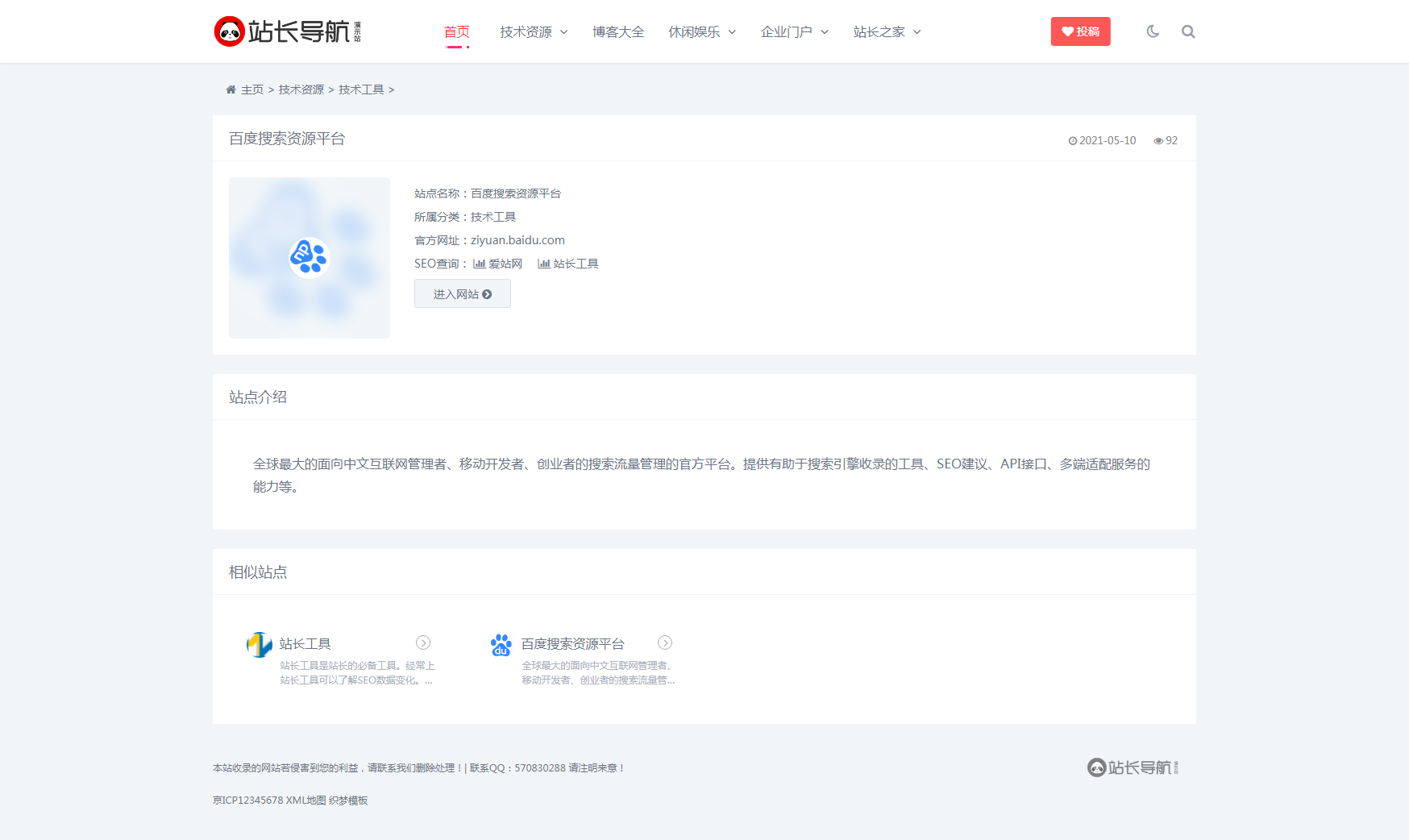Click the XML地图 footer link
The image size is (1409, 840).
tap(306, 800)
